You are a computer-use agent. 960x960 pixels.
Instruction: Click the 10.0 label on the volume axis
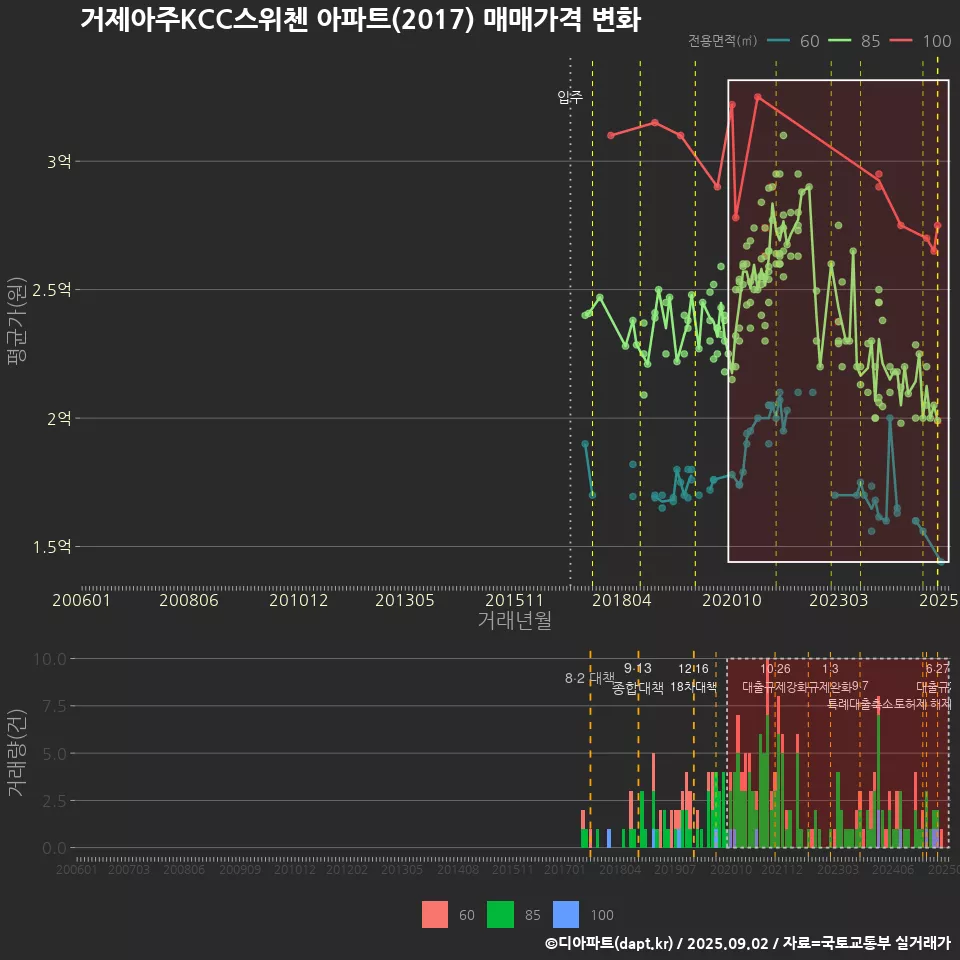tap(50, 659)
